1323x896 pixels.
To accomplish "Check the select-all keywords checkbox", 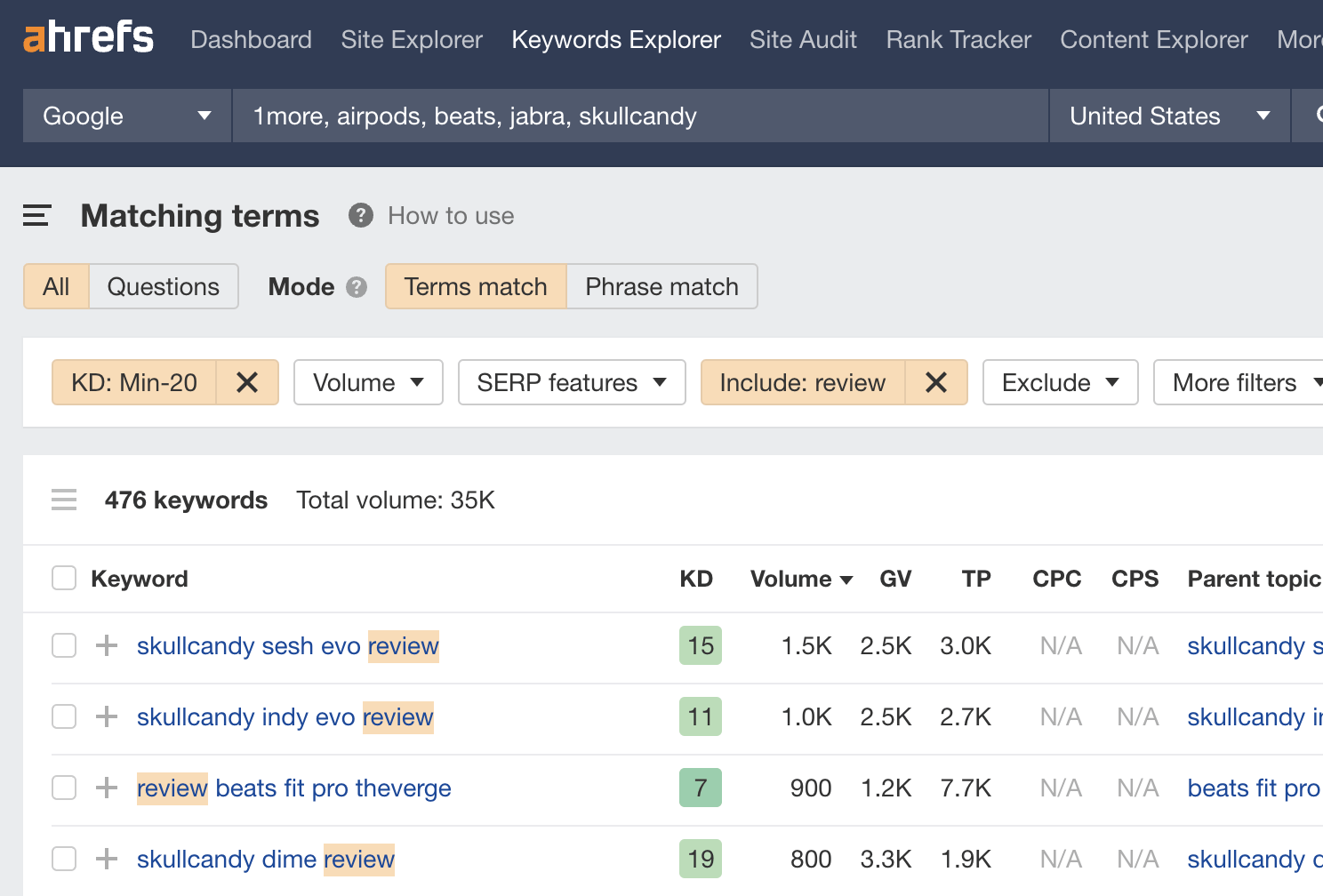I will (x=63, y=578).
